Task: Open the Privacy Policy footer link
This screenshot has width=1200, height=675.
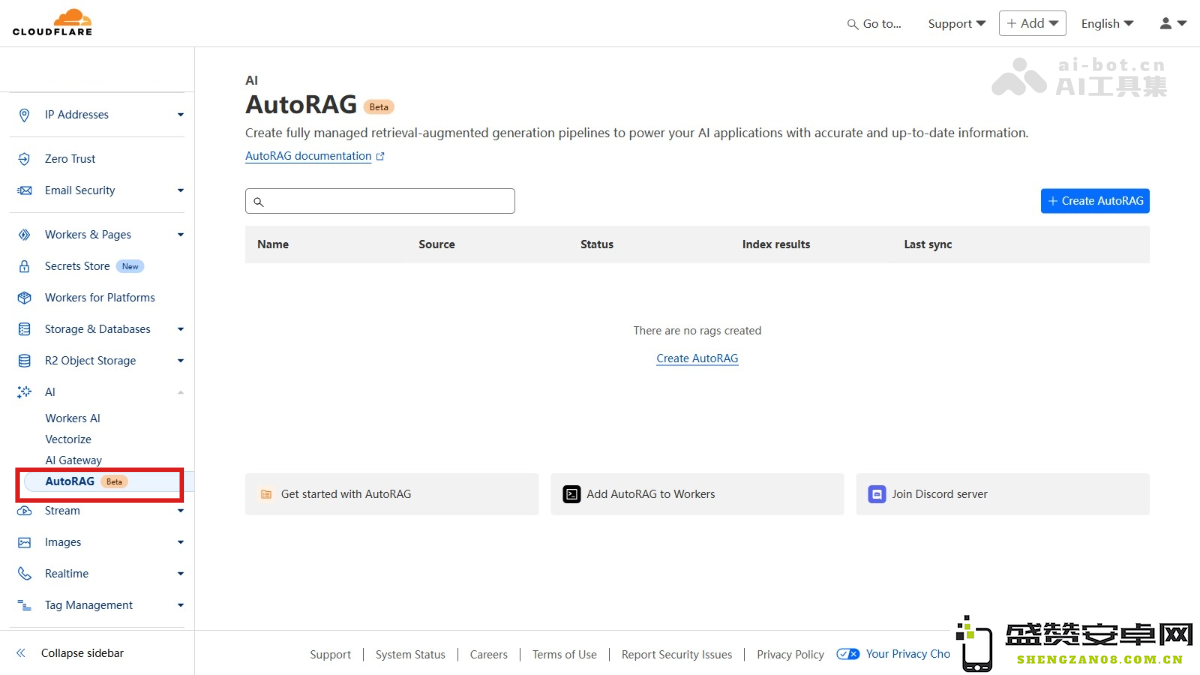Action: (x=790, y=655)
